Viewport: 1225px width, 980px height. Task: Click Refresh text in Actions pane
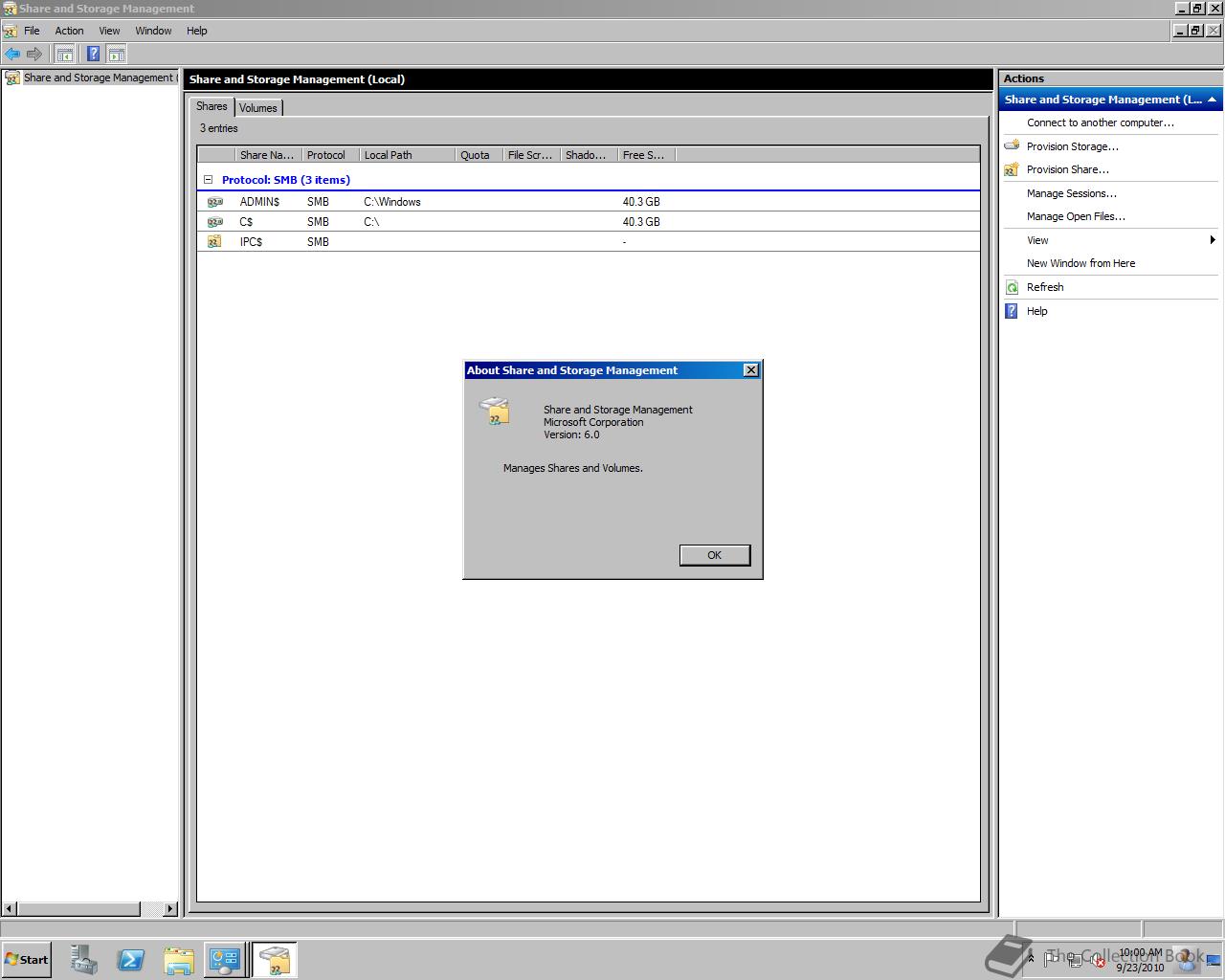(x=1045, y=287)
